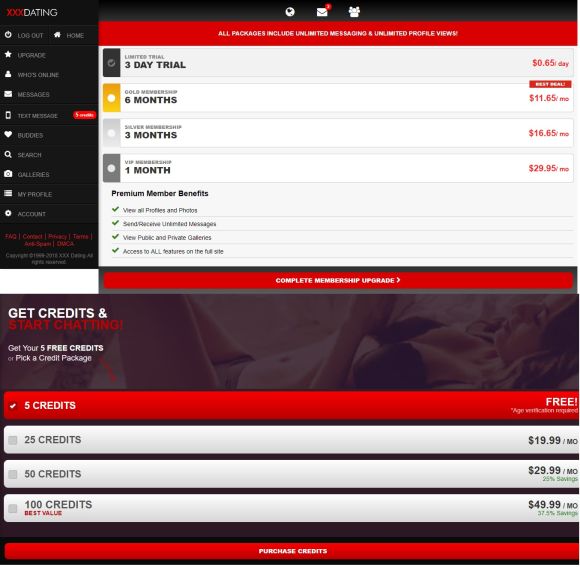Viewport: 580px width, 567px height.
Task: Click the XXXDating logo
Action: [x=32, y=13]
